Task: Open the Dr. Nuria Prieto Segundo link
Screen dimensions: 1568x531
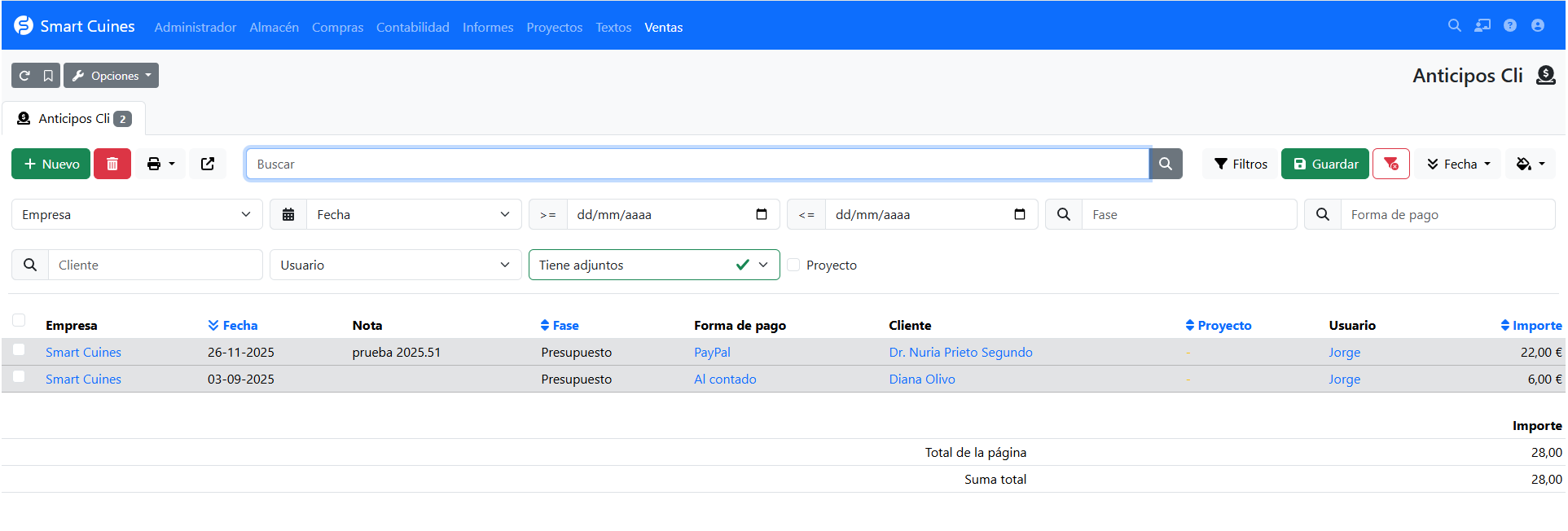Action: click(960, 352)
